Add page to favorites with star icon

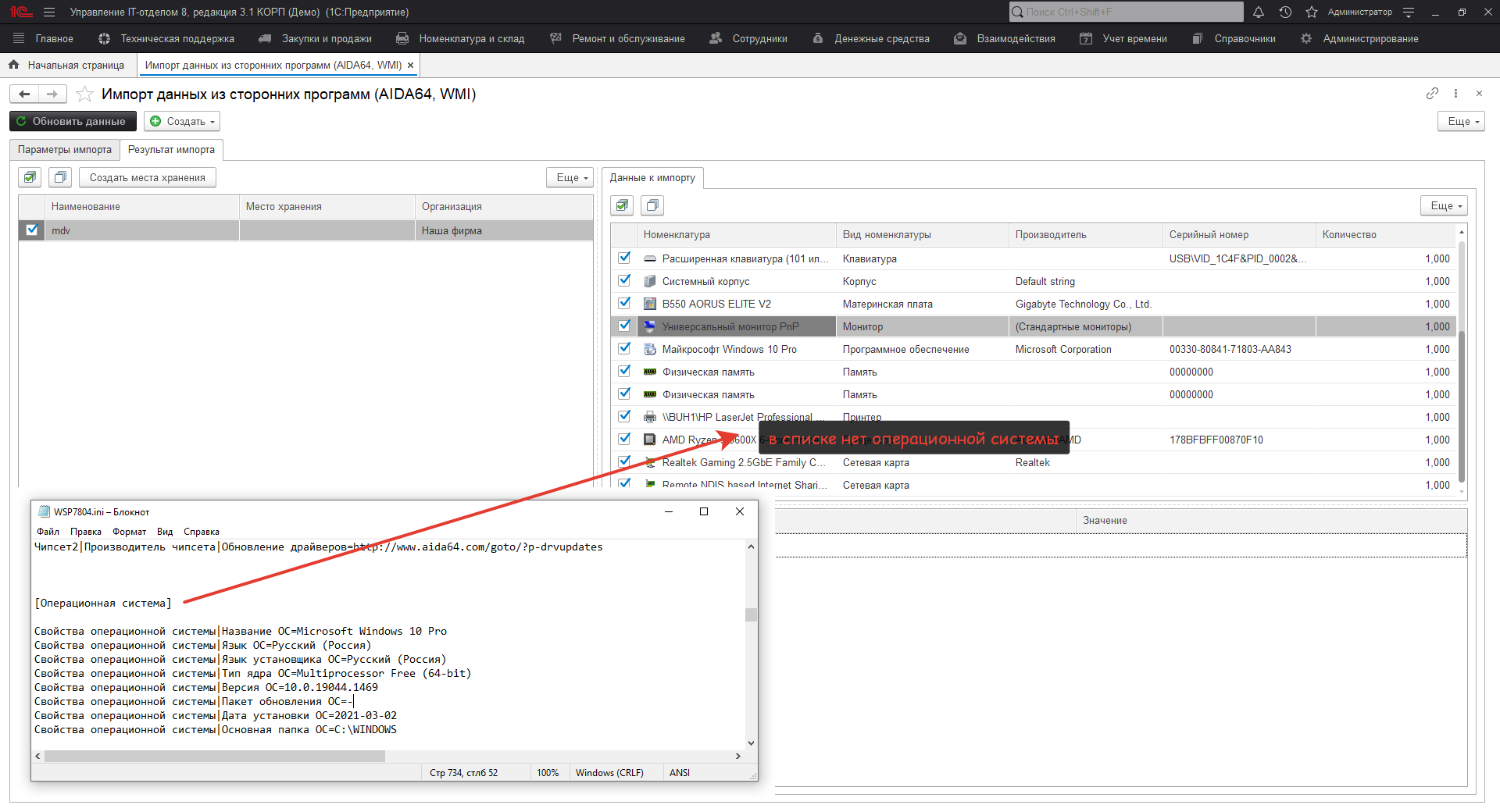point(84,94)
